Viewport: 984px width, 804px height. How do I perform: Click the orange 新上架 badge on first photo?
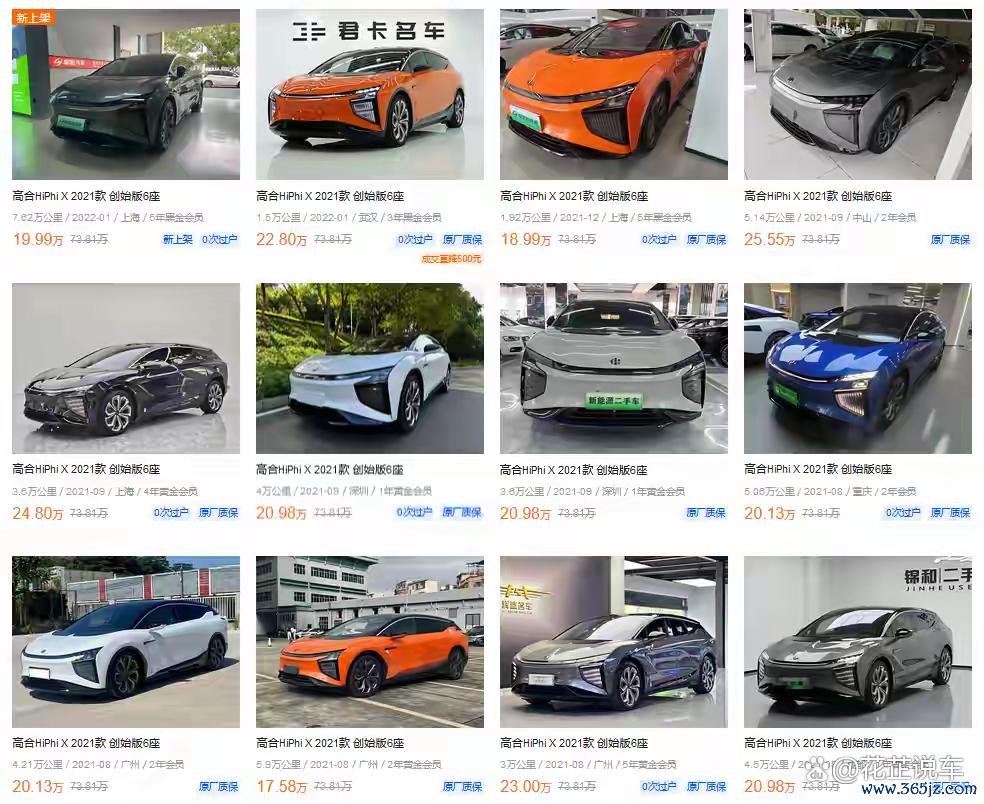tap(34, 17)
